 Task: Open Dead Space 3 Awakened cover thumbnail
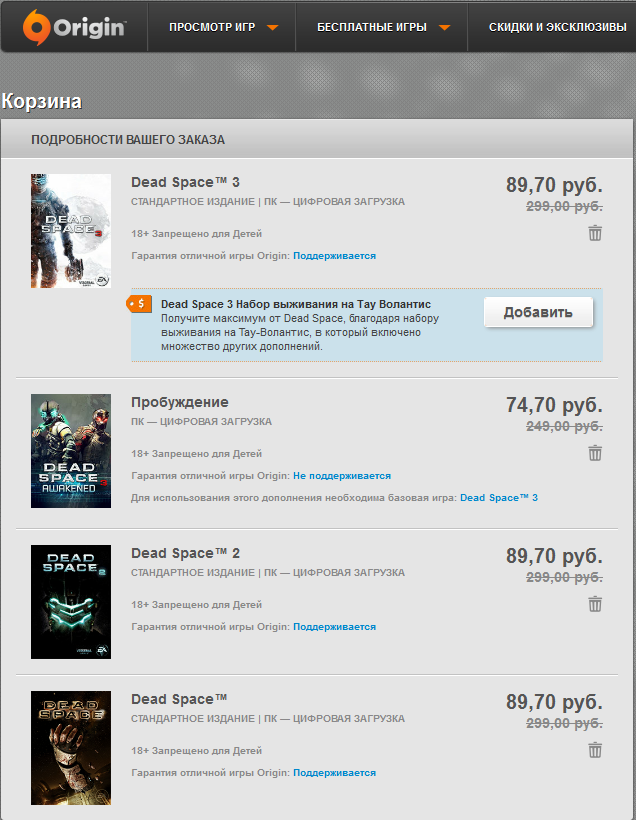point(71,451)
